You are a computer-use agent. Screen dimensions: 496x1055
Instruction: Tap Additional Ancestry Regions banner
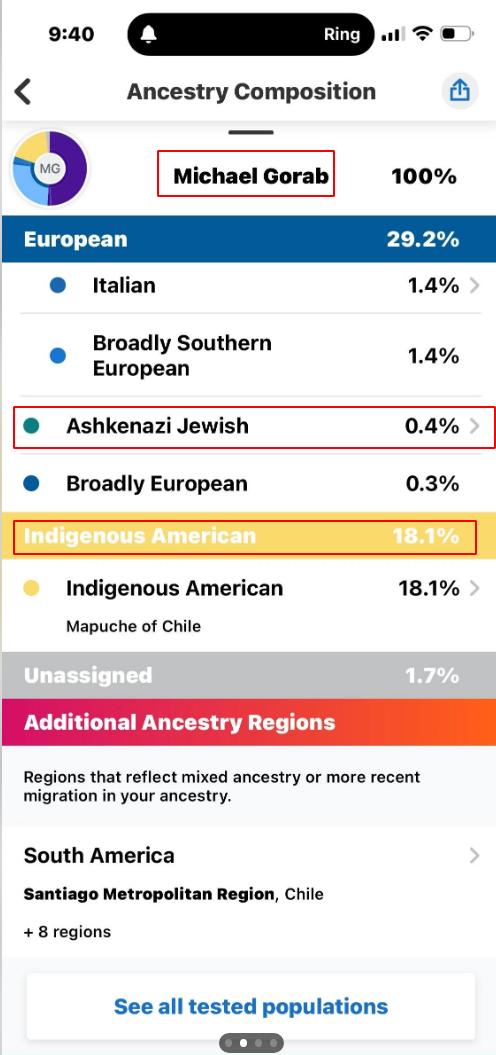248,722
